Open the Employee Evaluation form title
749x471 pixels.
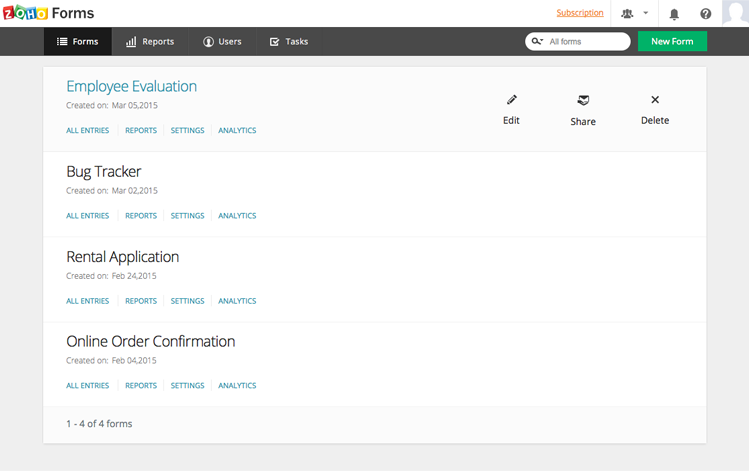click(131, 86)
